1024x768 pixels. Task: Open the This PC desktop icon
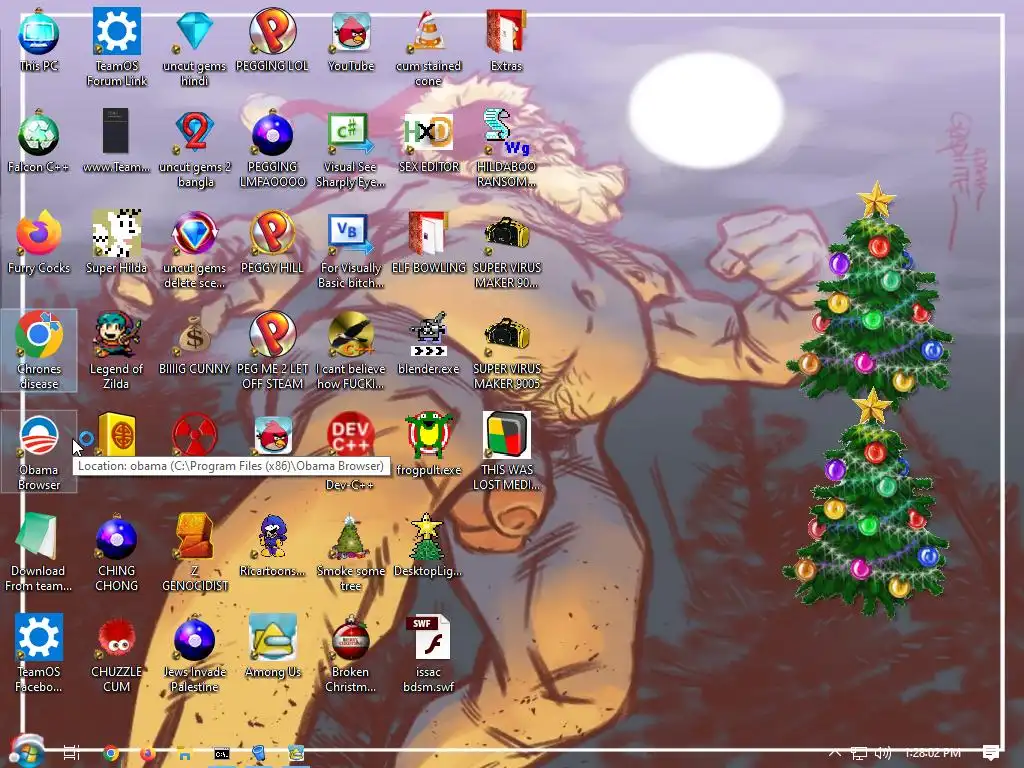click(x=39, y=40)
